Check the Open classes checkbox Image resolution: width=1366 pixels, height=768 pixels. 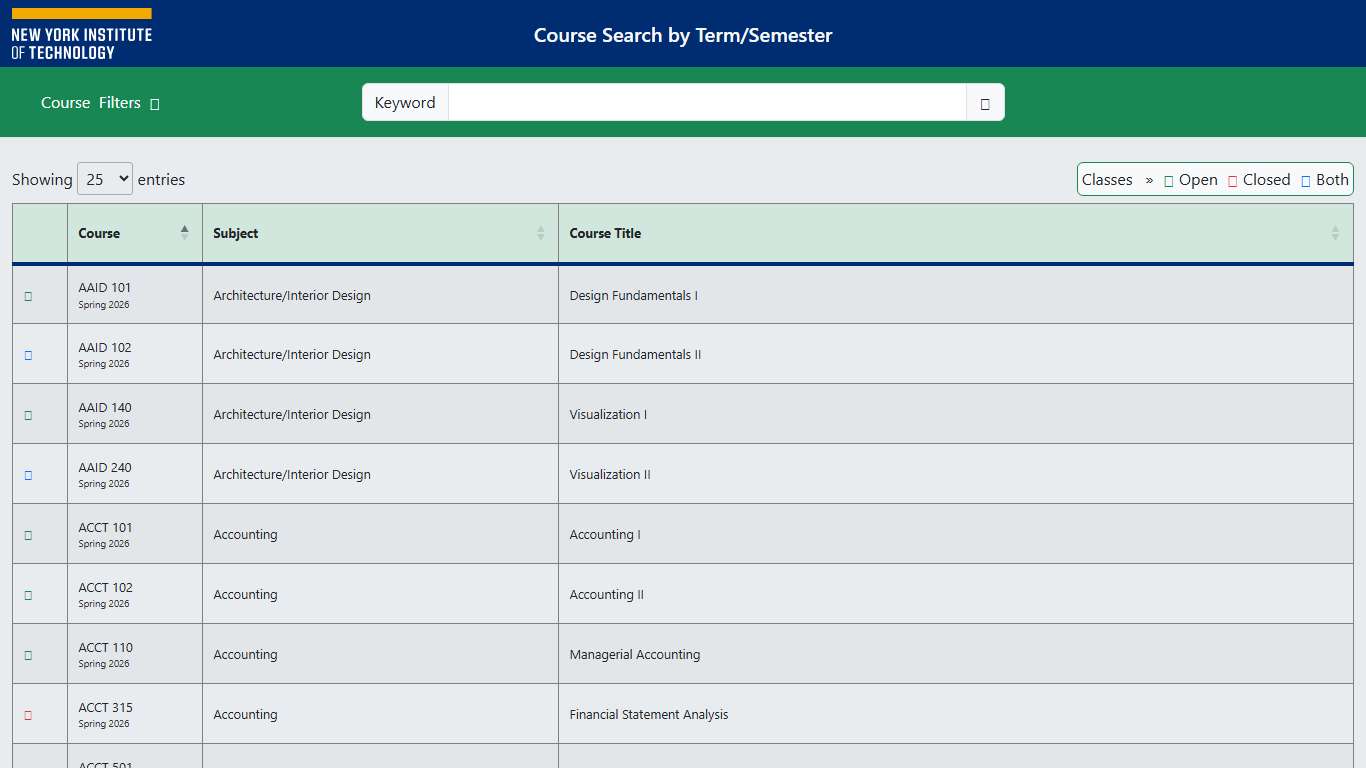pos(1169,179)
